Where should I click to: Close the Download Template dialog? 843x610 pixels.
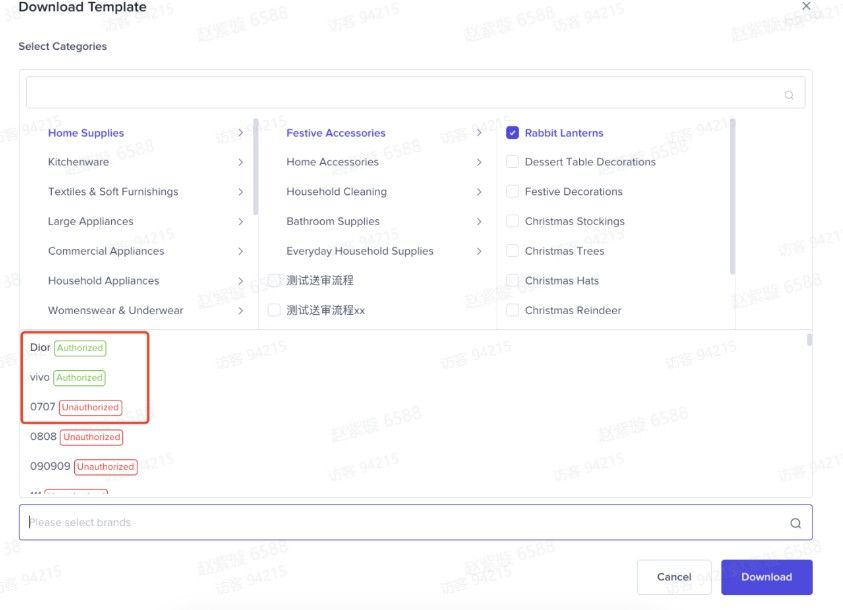click(x=807, y=7)
